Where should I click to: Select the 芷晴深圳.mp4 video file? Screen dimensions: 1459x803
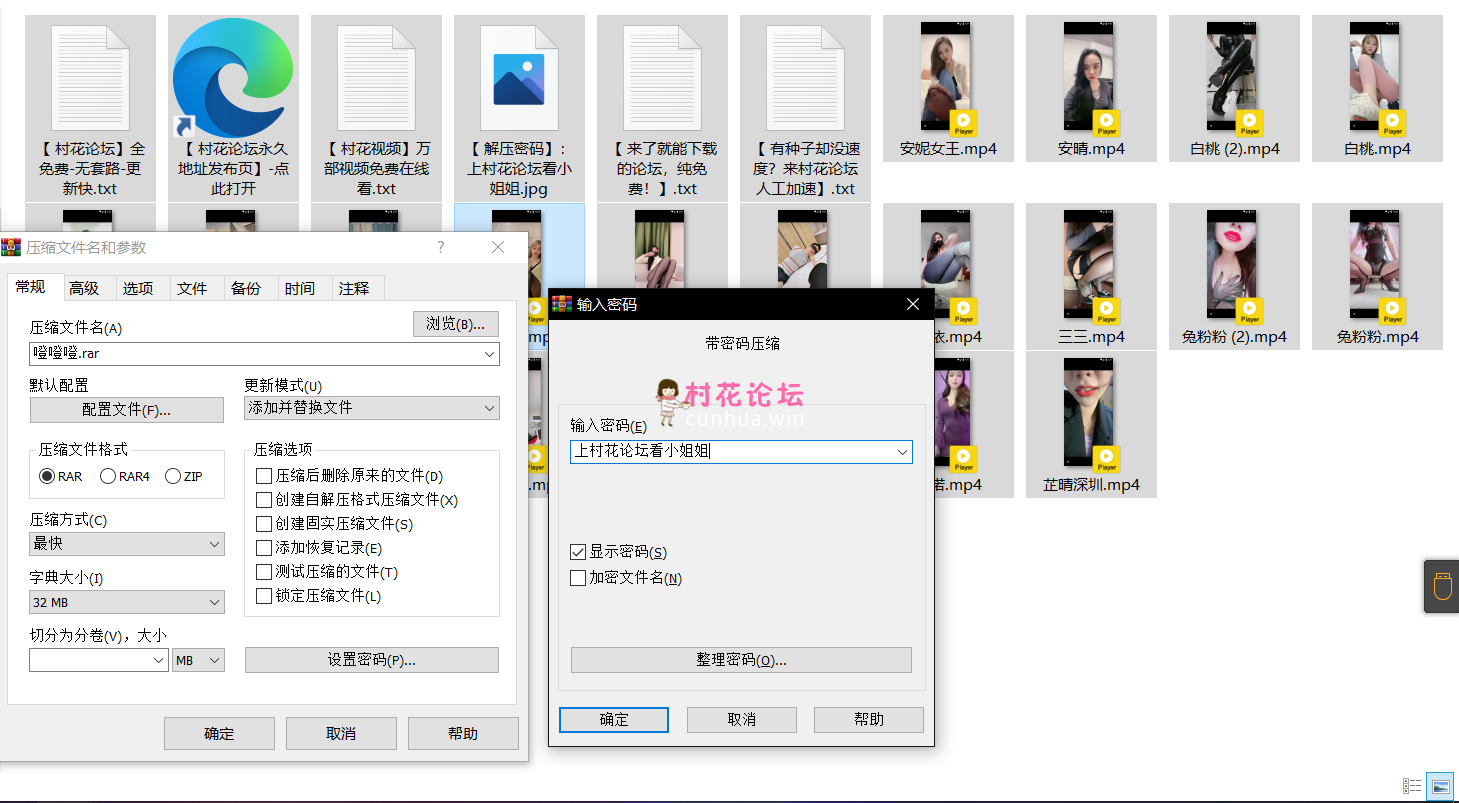(1090, 417)
